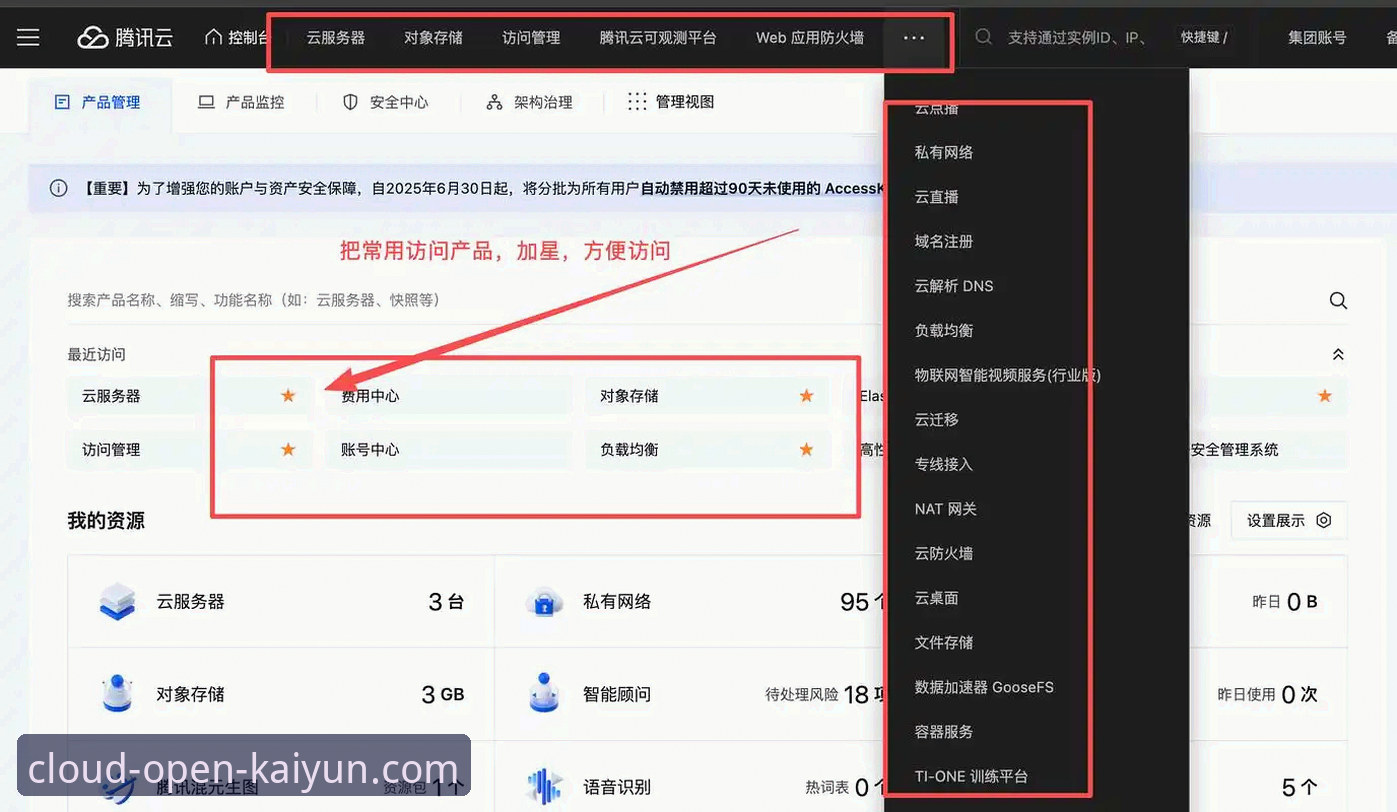Viewport: 1397px width, 812px height.
Task: Toggle star for 对象存储 in recent visits
Action: [806, 396]
